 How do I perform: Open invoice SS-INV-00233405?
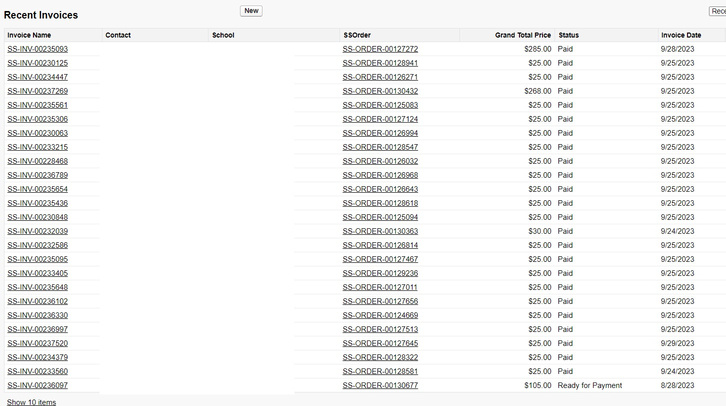coord(38,273)
